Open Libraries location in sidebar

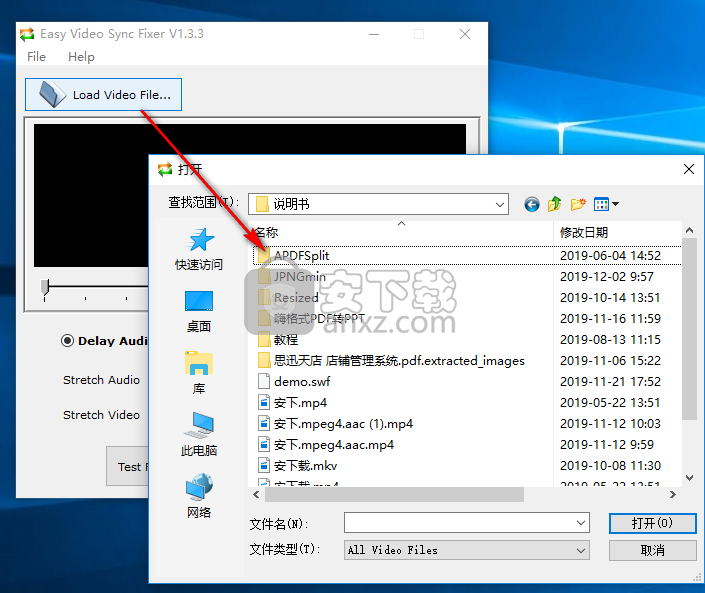coord(199,373)
